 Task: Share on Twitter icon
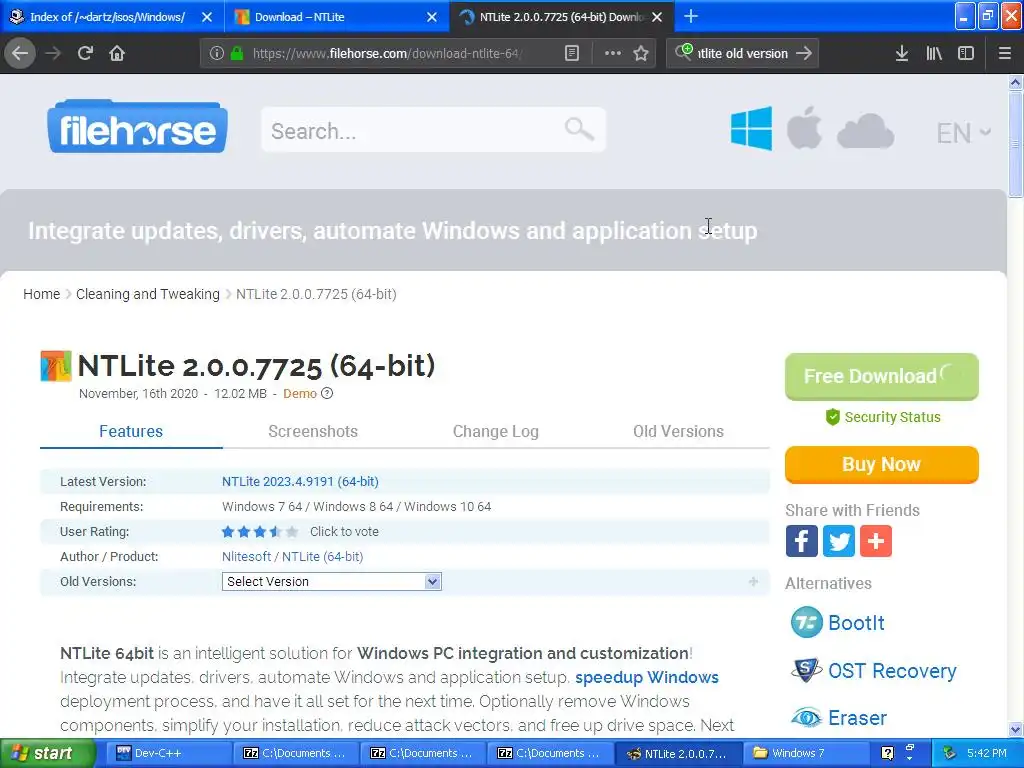click(x=839, y=541)
